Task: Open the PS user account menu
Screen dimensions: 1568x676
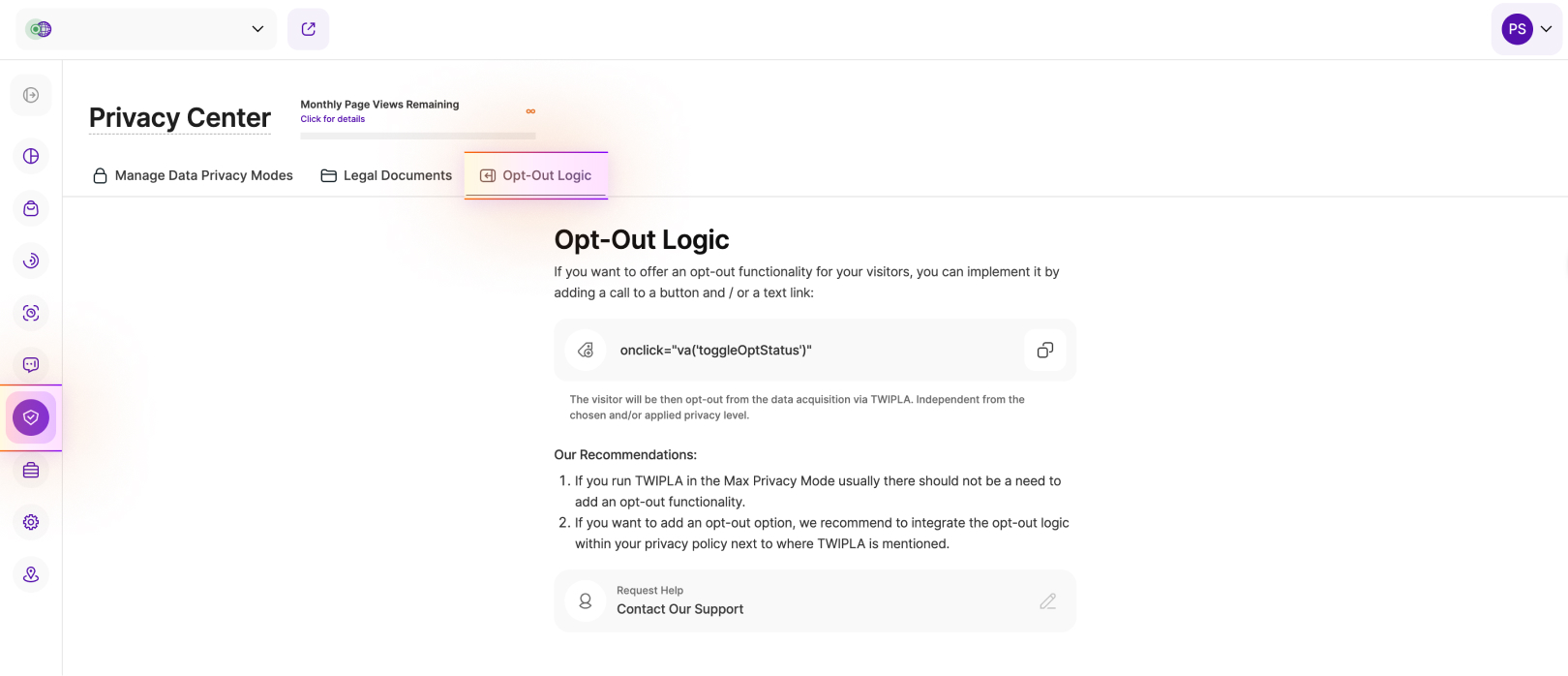Action: coord(1526,29)
